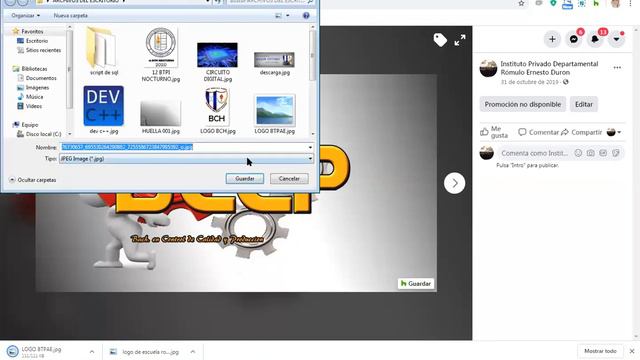Click the Editar button
640x360 pixels.
(584, 104)
